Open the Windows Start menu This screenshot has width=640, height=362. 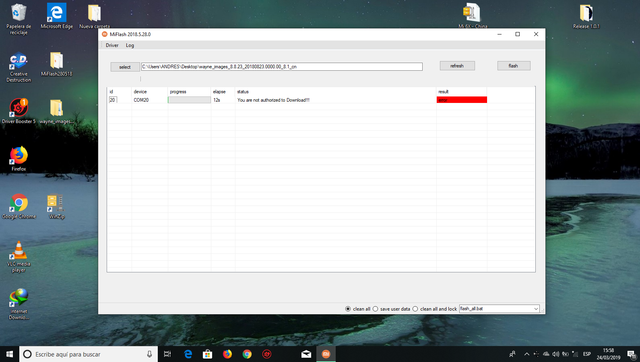click(x=9, y=354)
